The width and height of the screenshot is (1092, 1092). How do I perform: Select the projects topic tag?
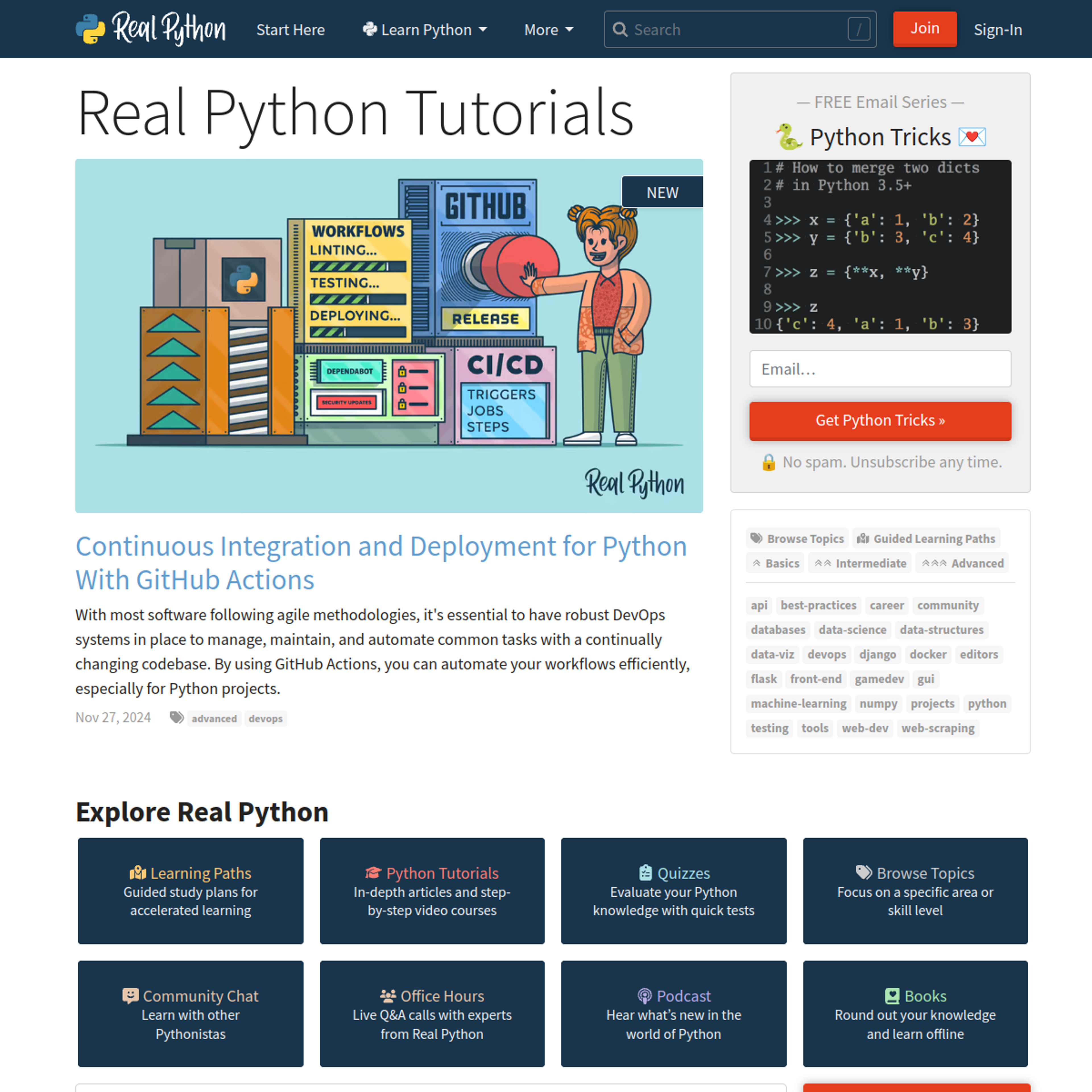(x=933, y=703)
